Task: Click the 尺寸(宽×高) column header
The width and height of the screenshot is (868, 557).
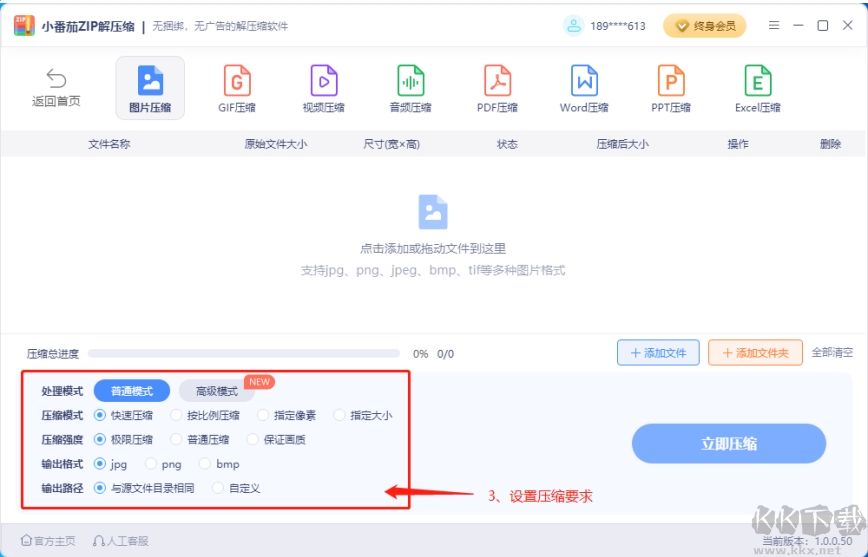Action: (x=391, y=144)
